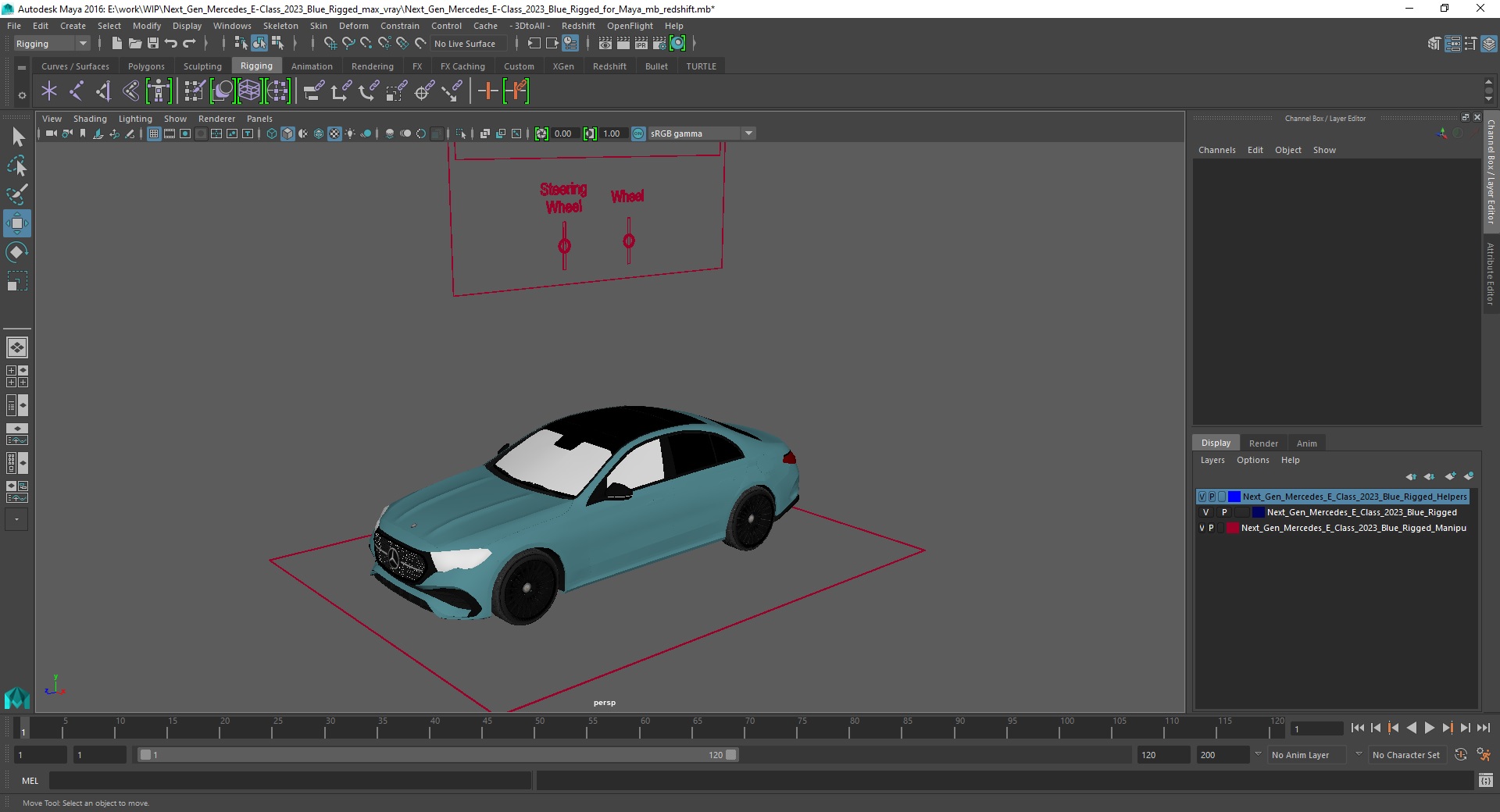Click the New Scene file icon
The height and width of the screenshot is (812, 1500).
click(x=116, y=44)
